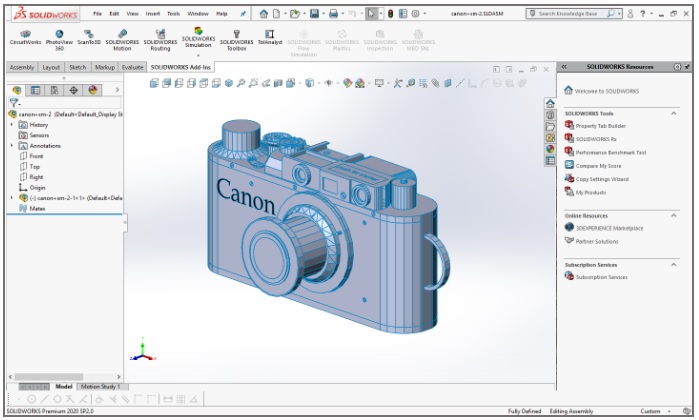Open Copy Settings Wizard link

click(596, 179)
